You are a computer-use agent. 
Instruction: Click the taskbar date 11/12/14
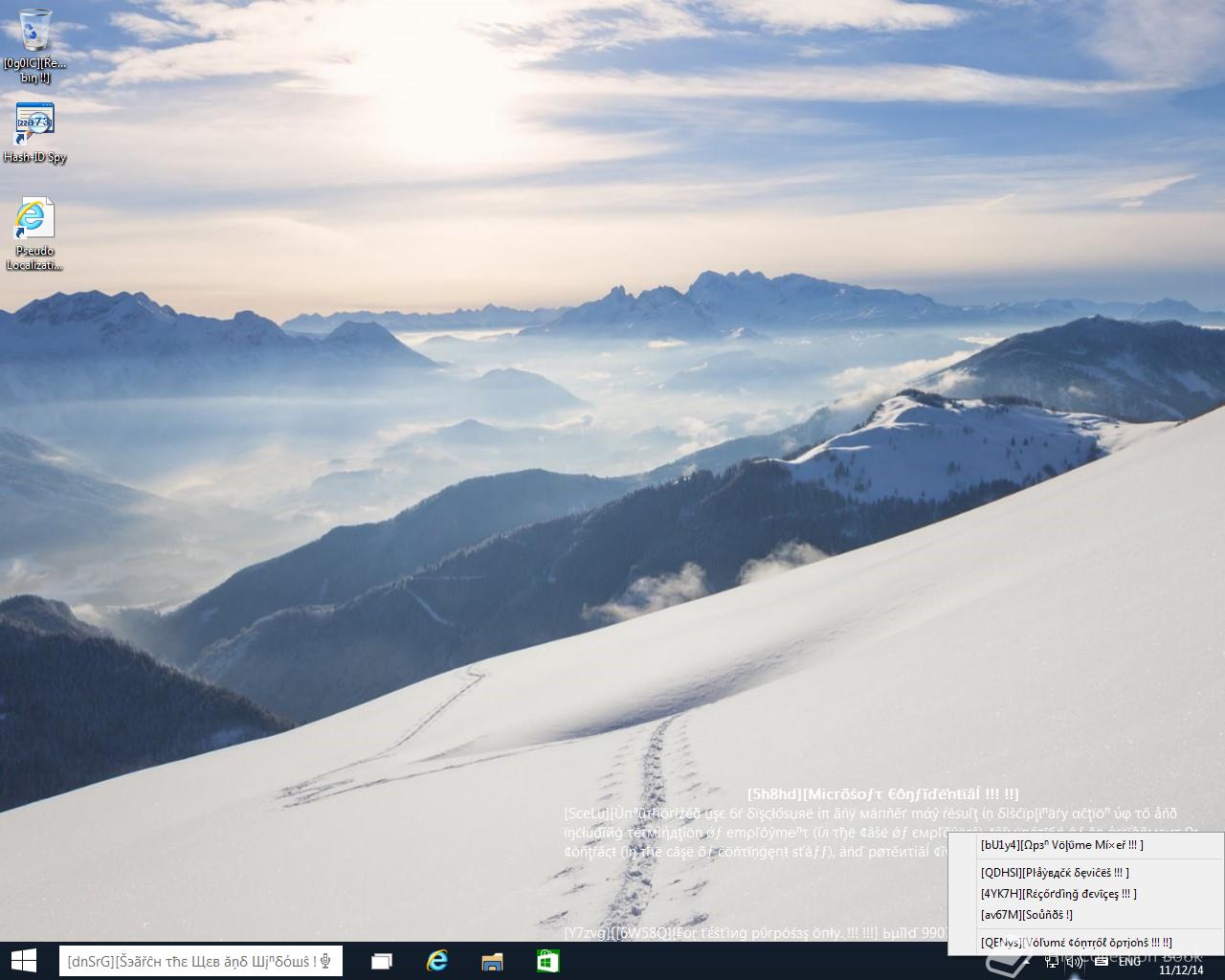(x=1180, y=969)
